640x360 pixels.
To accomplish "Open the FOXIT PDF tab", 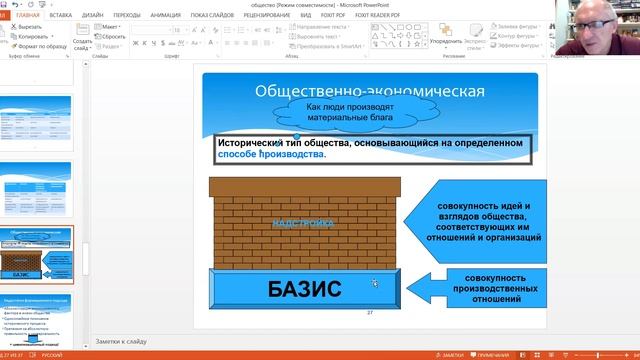I will click(x=333, y=15).
